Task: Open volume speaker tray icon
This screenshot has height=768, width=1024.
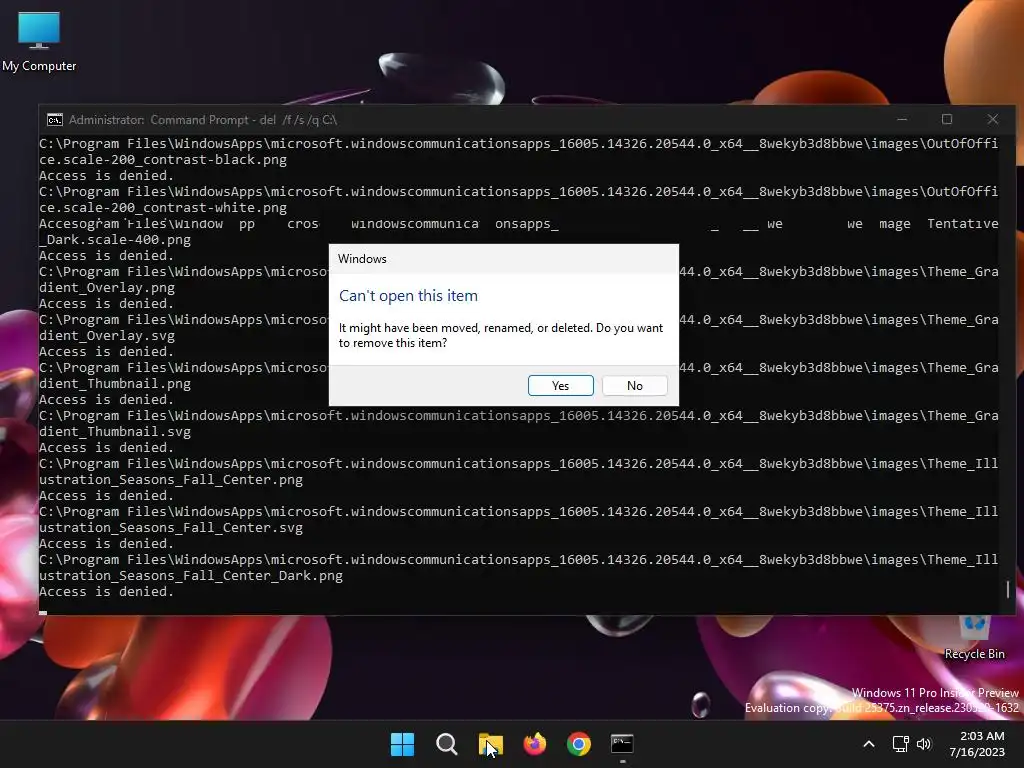Action: (x=923, y=744)
